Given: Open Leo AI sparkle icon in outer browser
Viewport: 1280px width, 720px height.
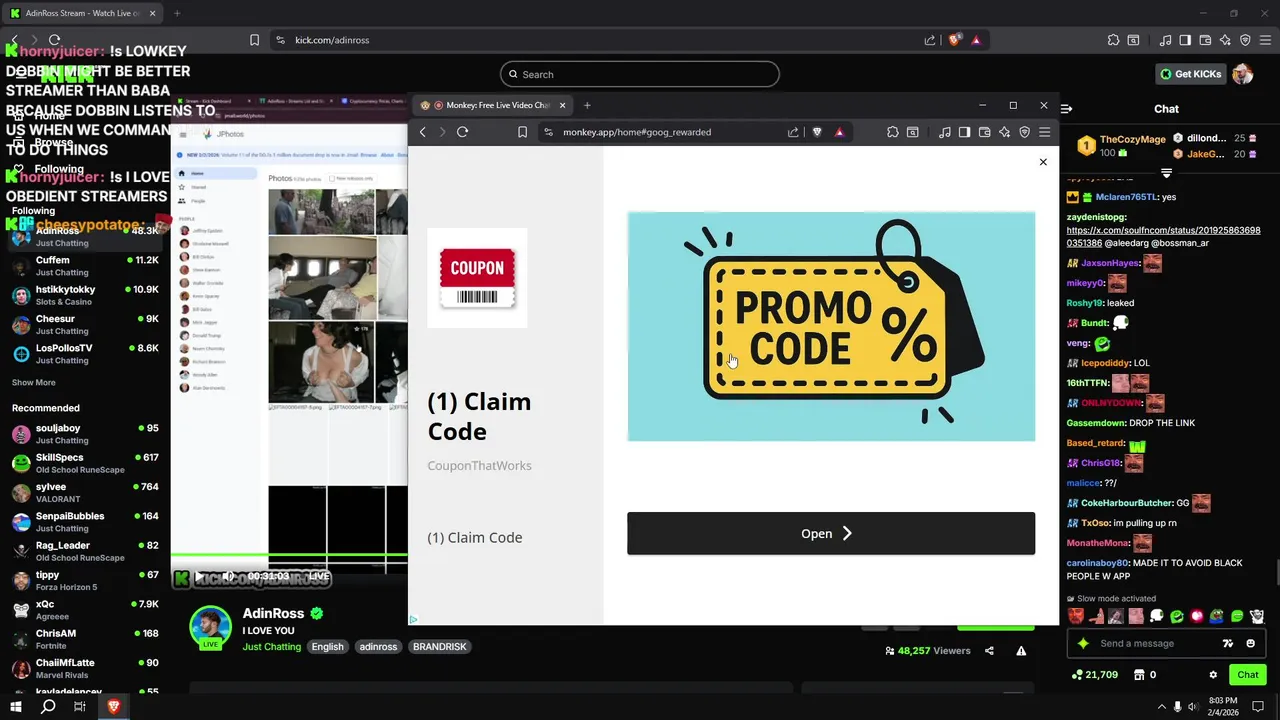Looking at the screenshot, I should point(1225,40).
